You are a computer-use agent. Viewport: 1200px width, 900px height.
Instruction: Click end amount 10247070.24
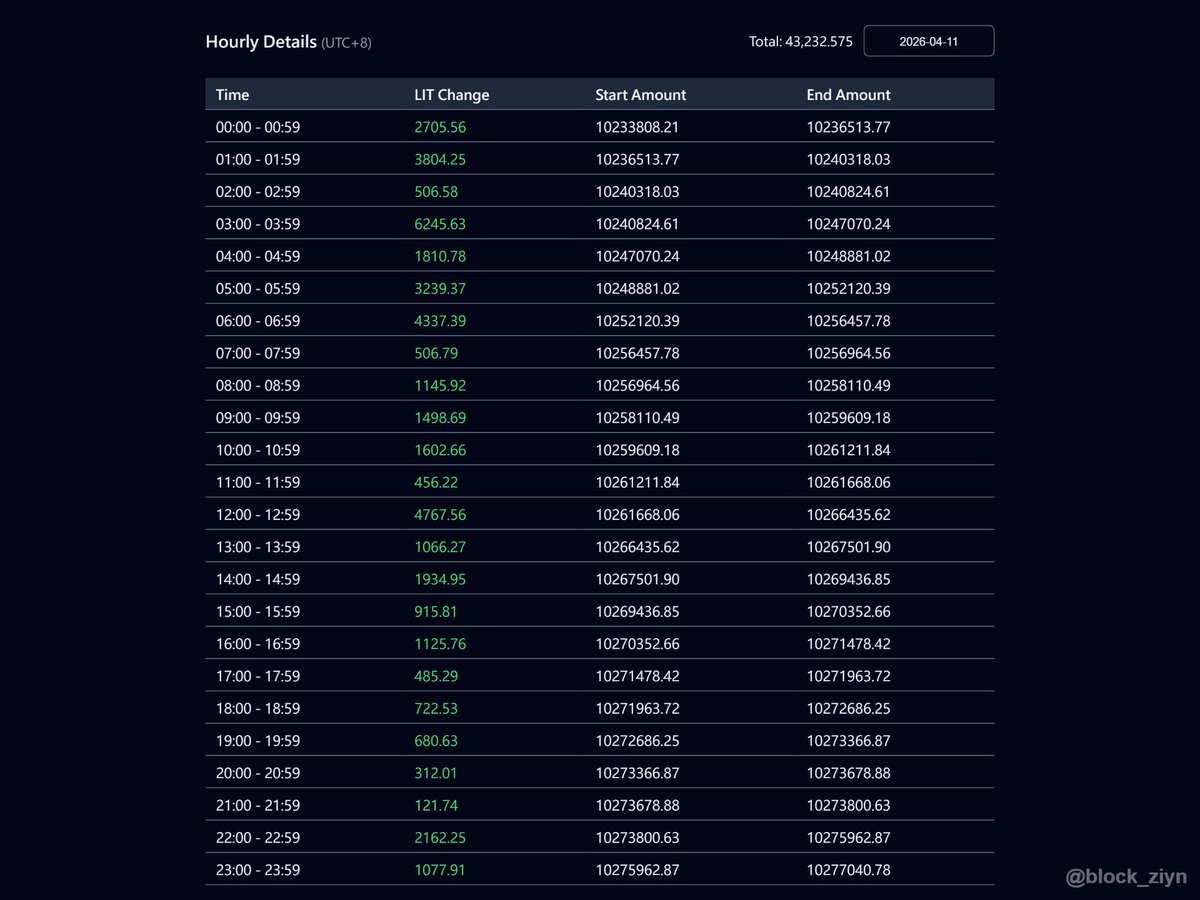849,224
